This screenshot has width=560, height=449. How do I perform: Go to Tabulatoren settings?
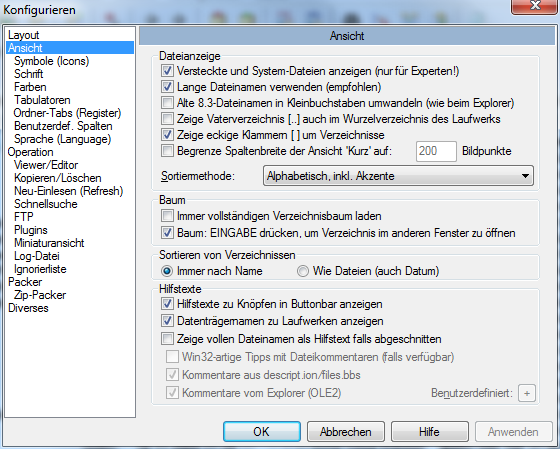pos(42,100)
